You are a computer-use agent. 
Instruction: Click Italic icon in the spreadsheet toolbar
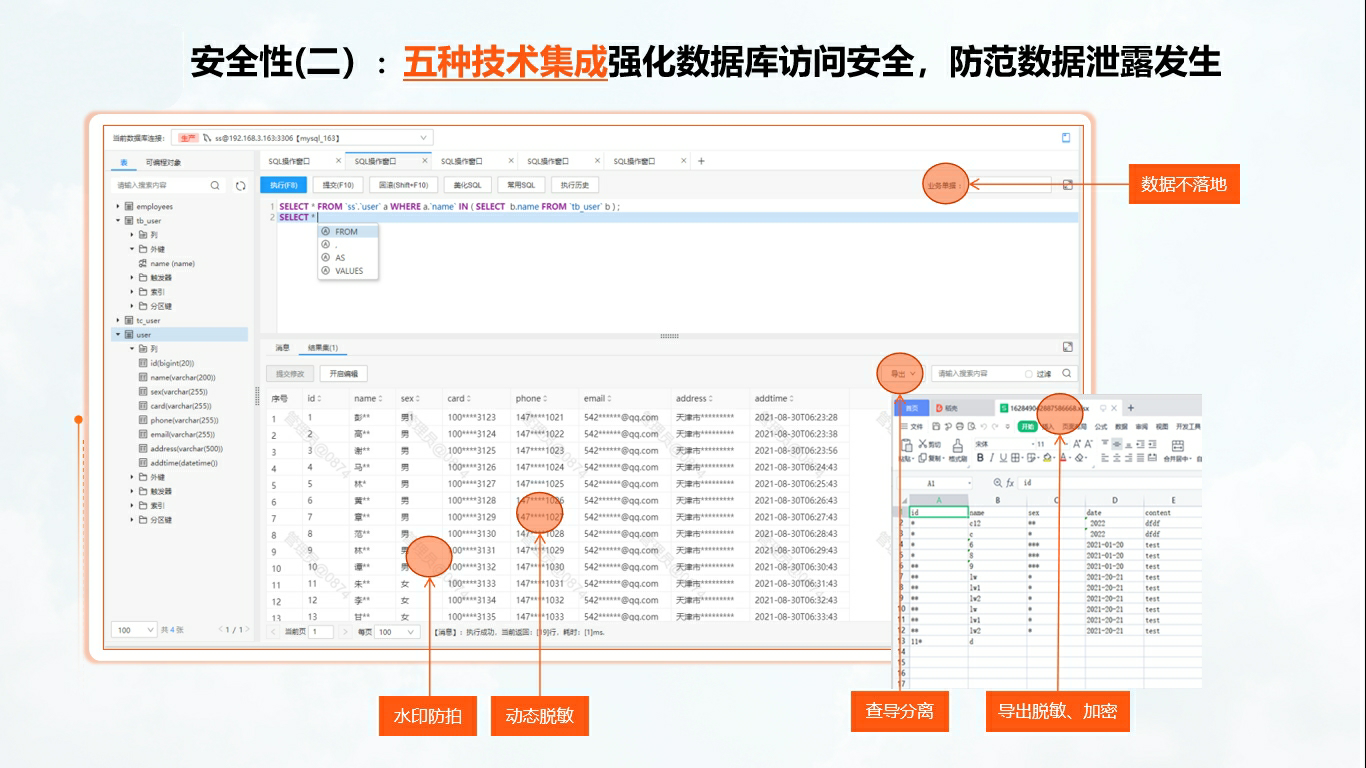point(993,458)
